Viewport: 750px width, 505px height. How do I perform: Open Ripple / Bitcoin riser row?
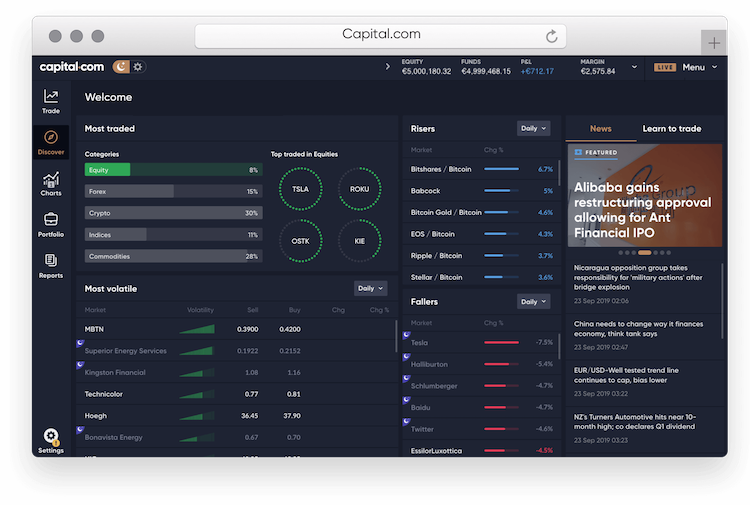[481, 255]
